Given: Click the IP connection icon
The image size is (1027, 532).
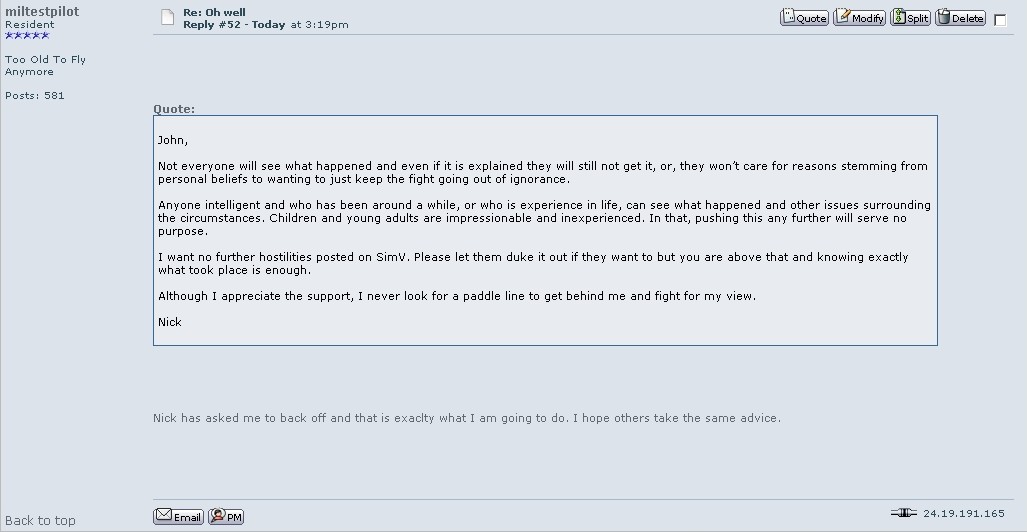Looking at the screenshot, I should [903, 513].
